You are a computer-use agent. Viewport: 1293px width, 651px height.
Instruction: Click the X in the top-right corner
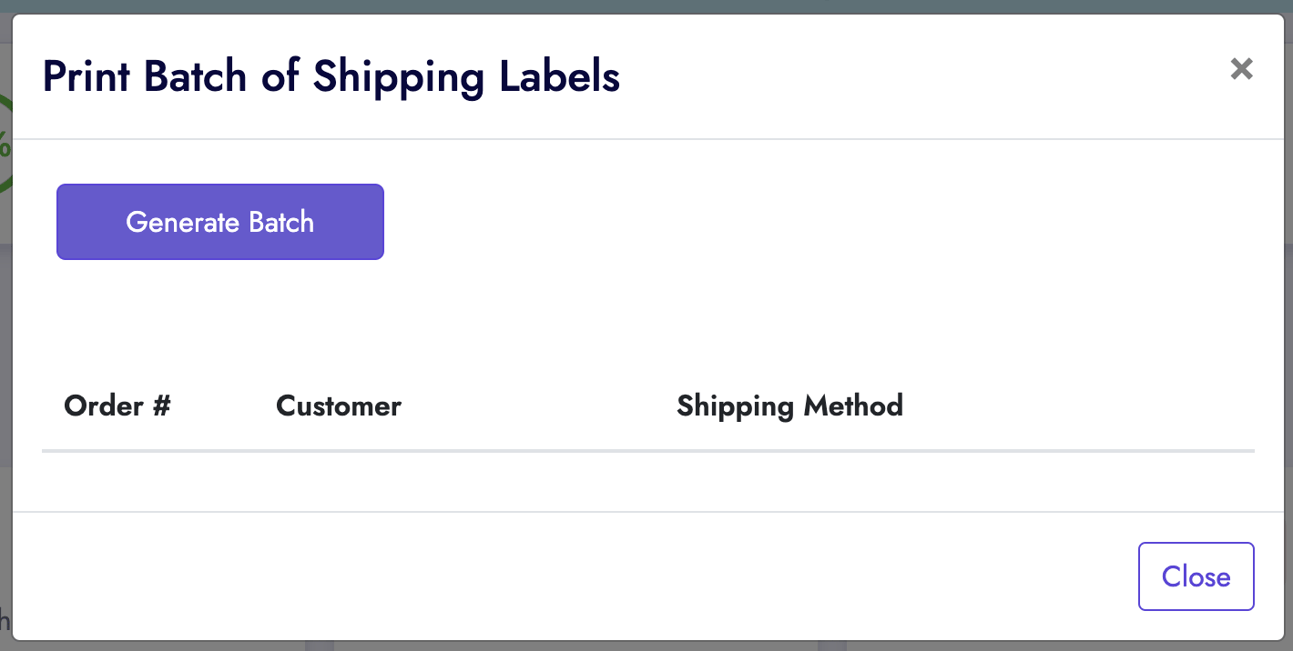pyautogui.click(x=1241, y=68)
